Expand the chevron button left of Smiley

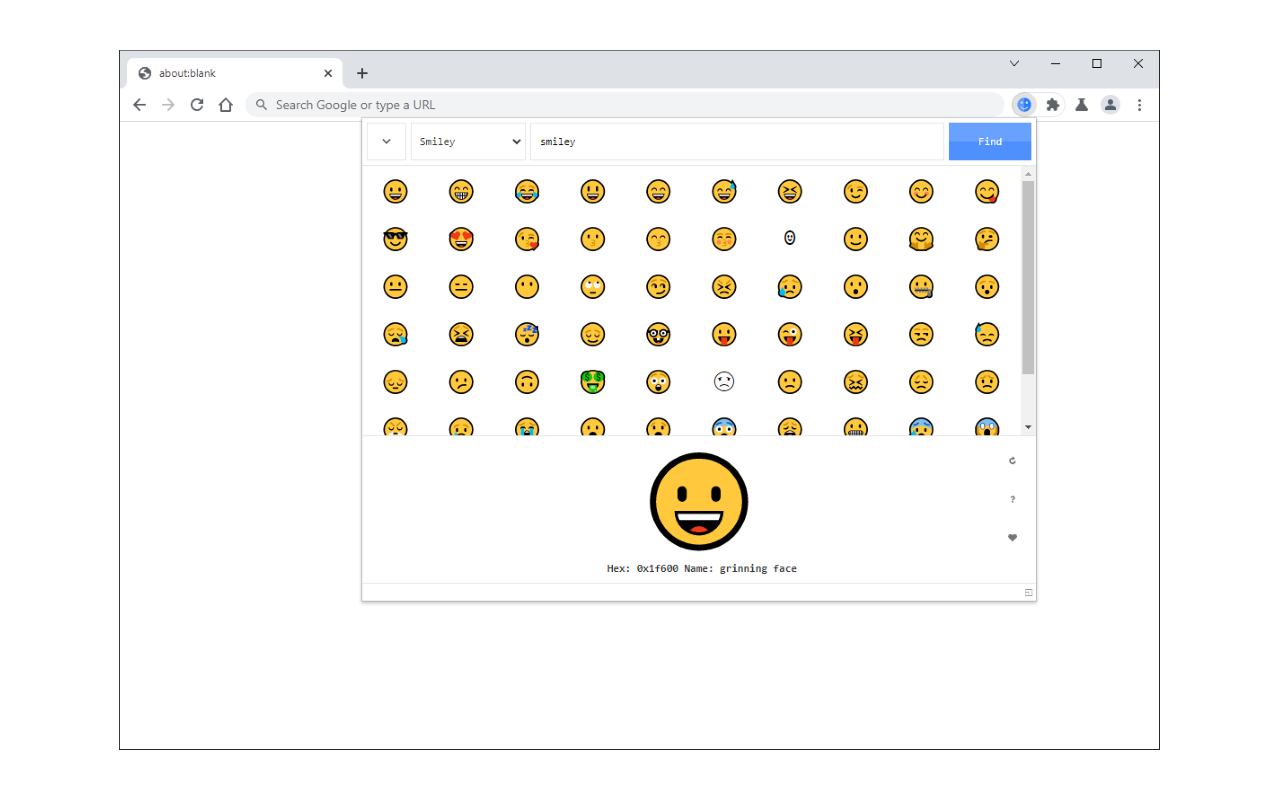(x=386, y=141)
